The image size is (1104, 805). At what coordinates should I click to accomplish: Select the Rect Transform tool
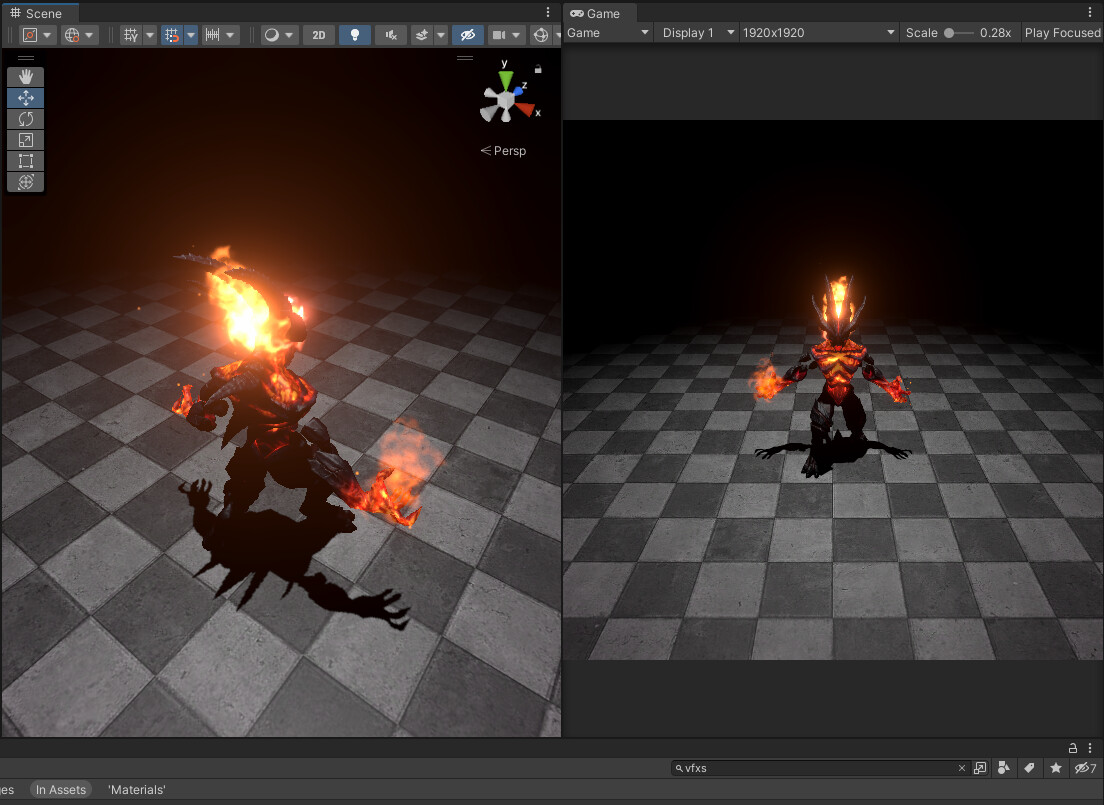click(25, 161)
